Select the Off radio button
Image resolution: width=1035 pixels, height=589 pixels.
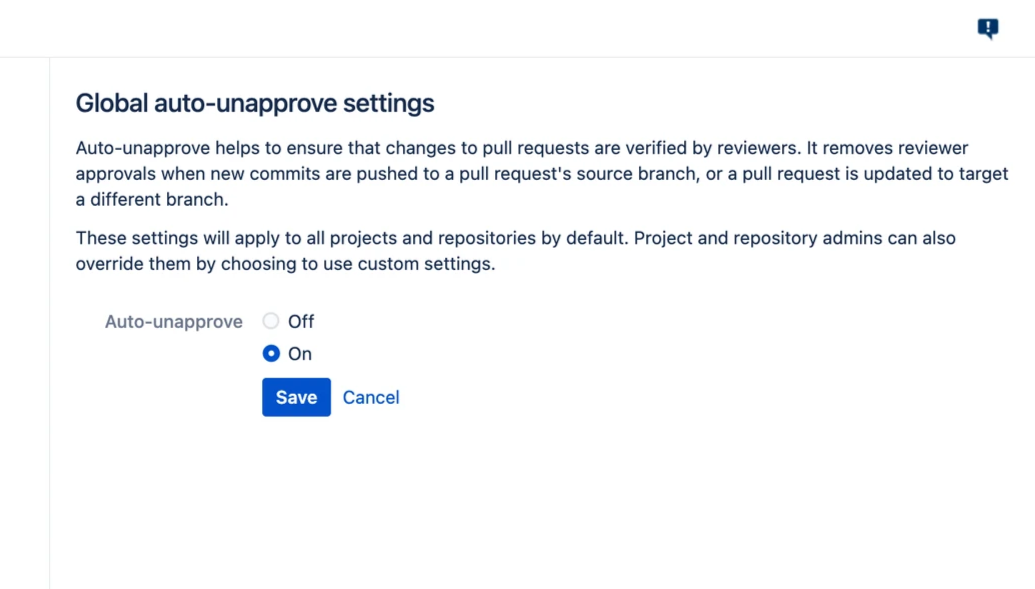[x=271, y=321]
